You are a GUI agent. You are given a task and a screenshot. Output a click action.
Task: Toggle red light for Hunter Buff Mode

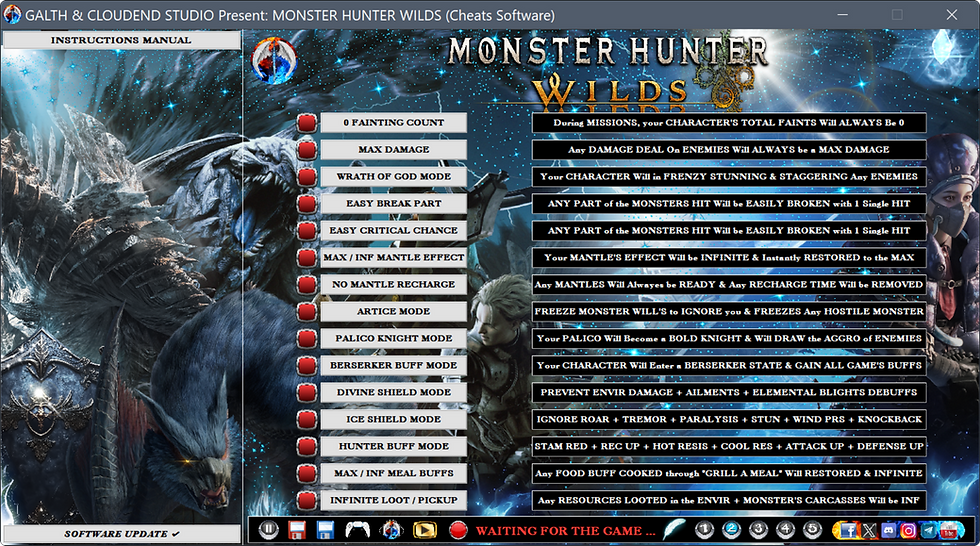coord(307,445)
